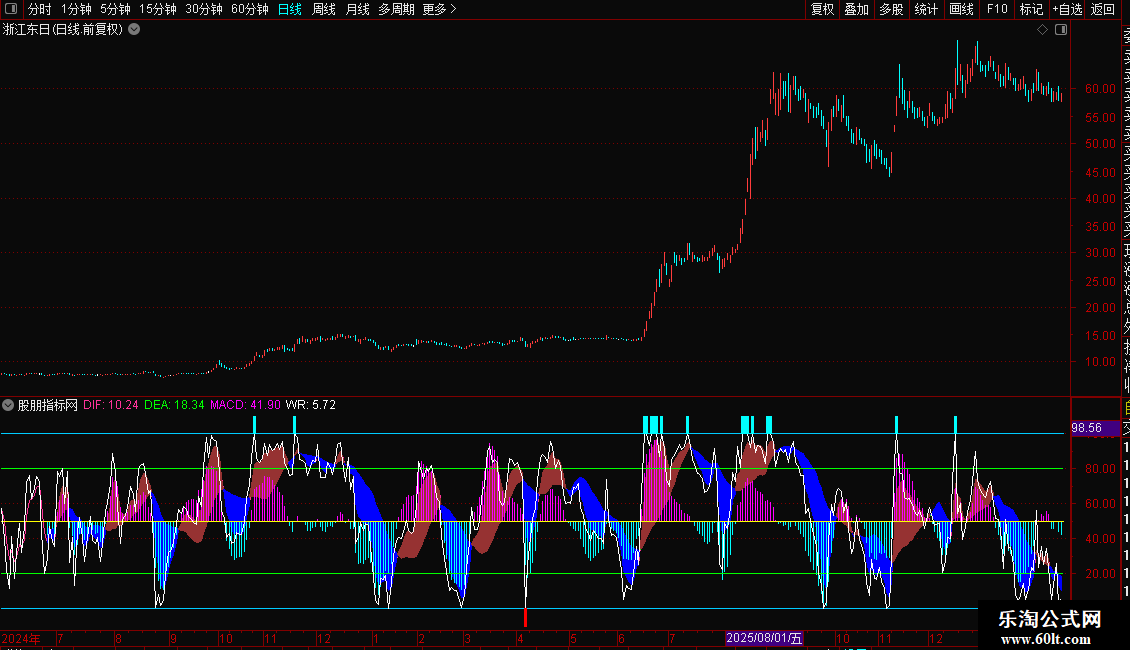Click the DEA: 18.34 value

tap(174, 405)
